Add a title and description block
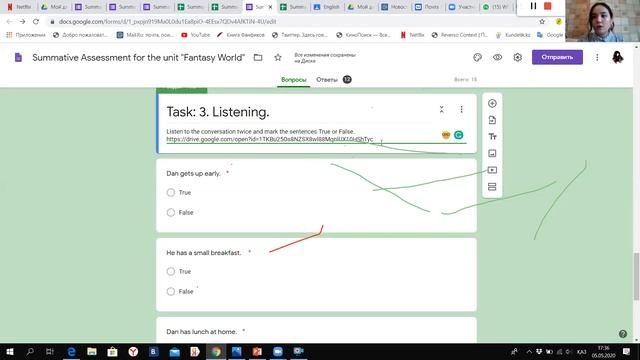This screenshot has height=360, width=640. point(492,137)
